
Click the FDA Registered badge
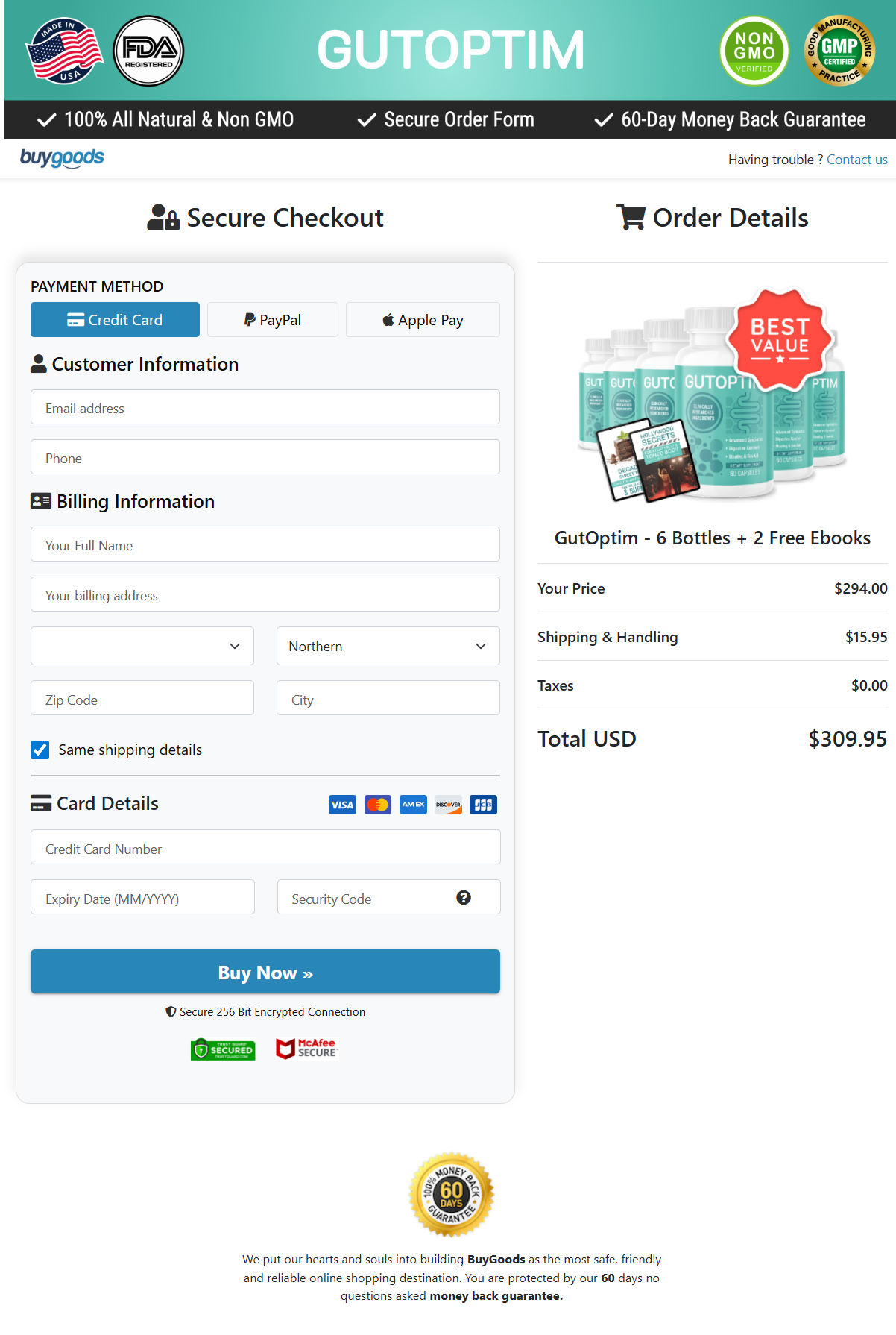[x=148, y=50]
